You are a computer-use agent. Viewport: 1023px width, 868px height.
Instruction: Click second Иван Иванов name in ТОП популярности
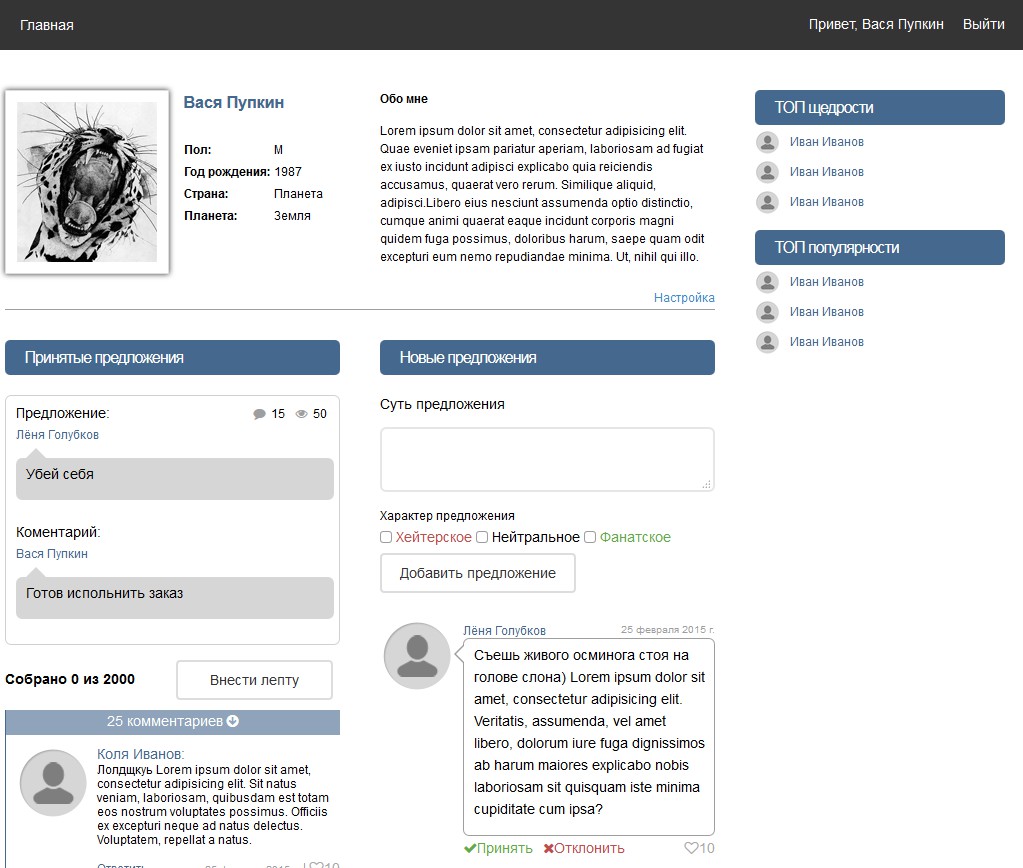tap(827, 312)
